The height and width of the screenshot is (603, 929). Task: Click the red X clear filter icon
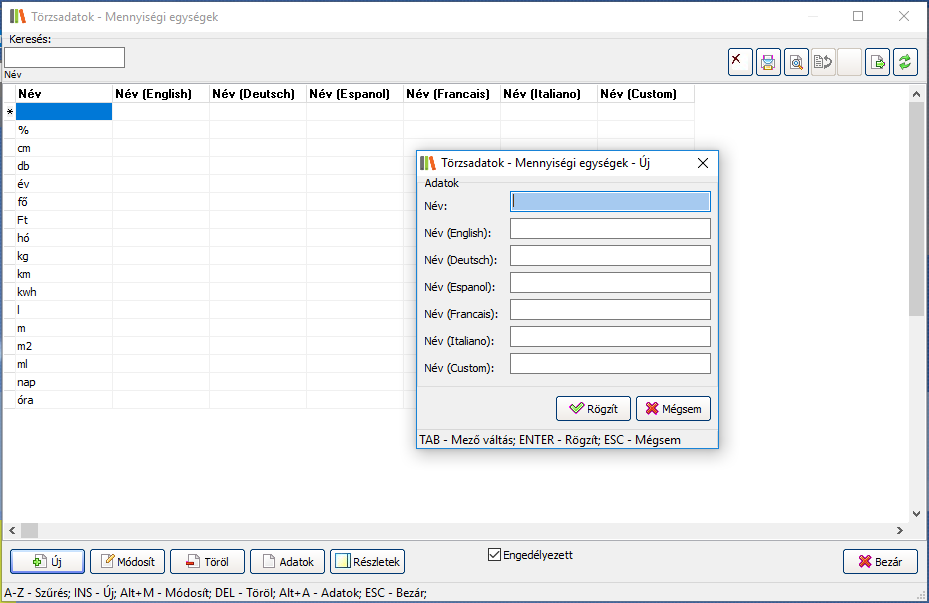740,62
